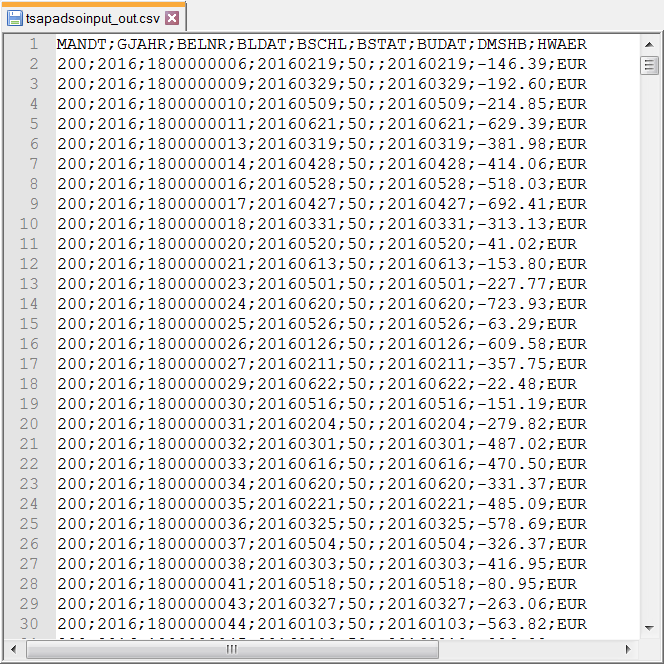Click the row with document 1800000030
The width and height of the screenshot is (664, 664).
[x=322, y=404]
